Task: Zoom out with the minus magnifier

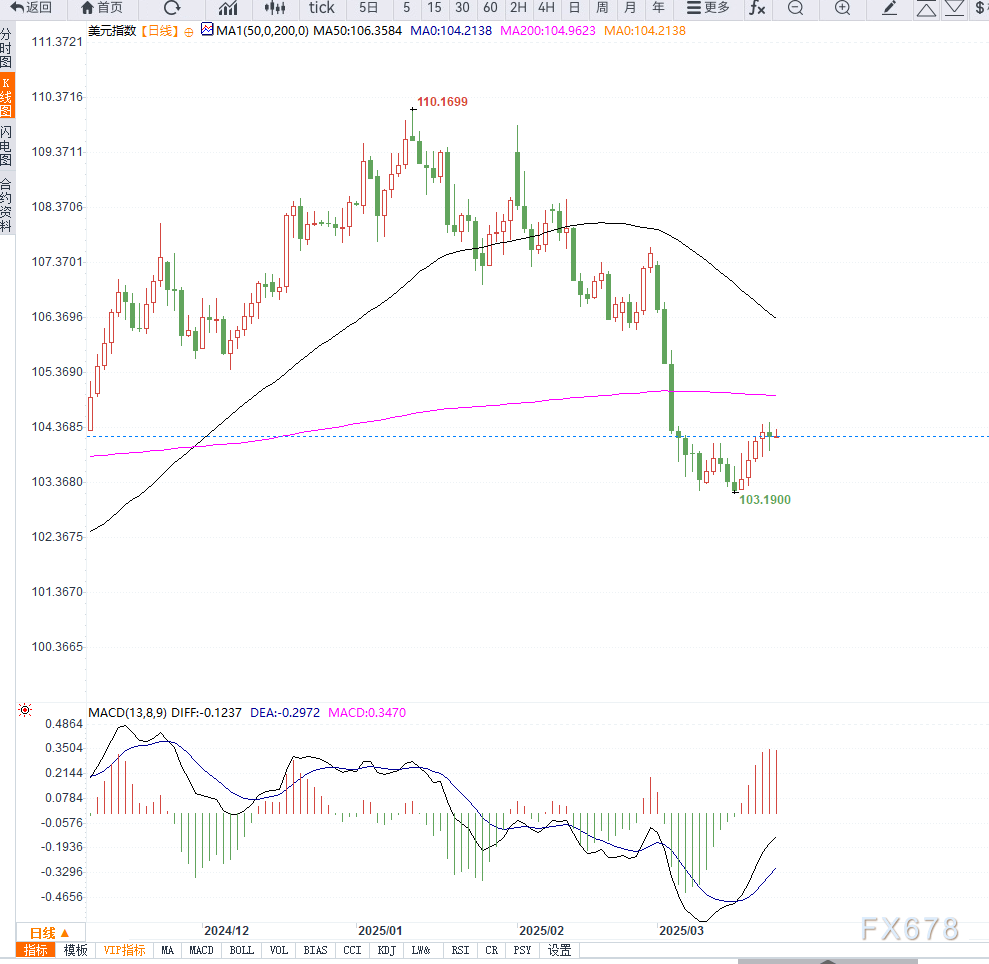Action: click(796, 8)
